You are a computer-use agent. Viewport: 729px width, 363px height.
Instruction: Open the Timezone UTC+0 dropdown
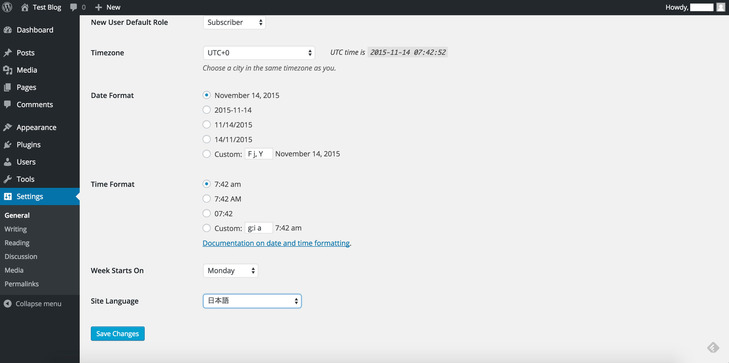coord(259,53)
